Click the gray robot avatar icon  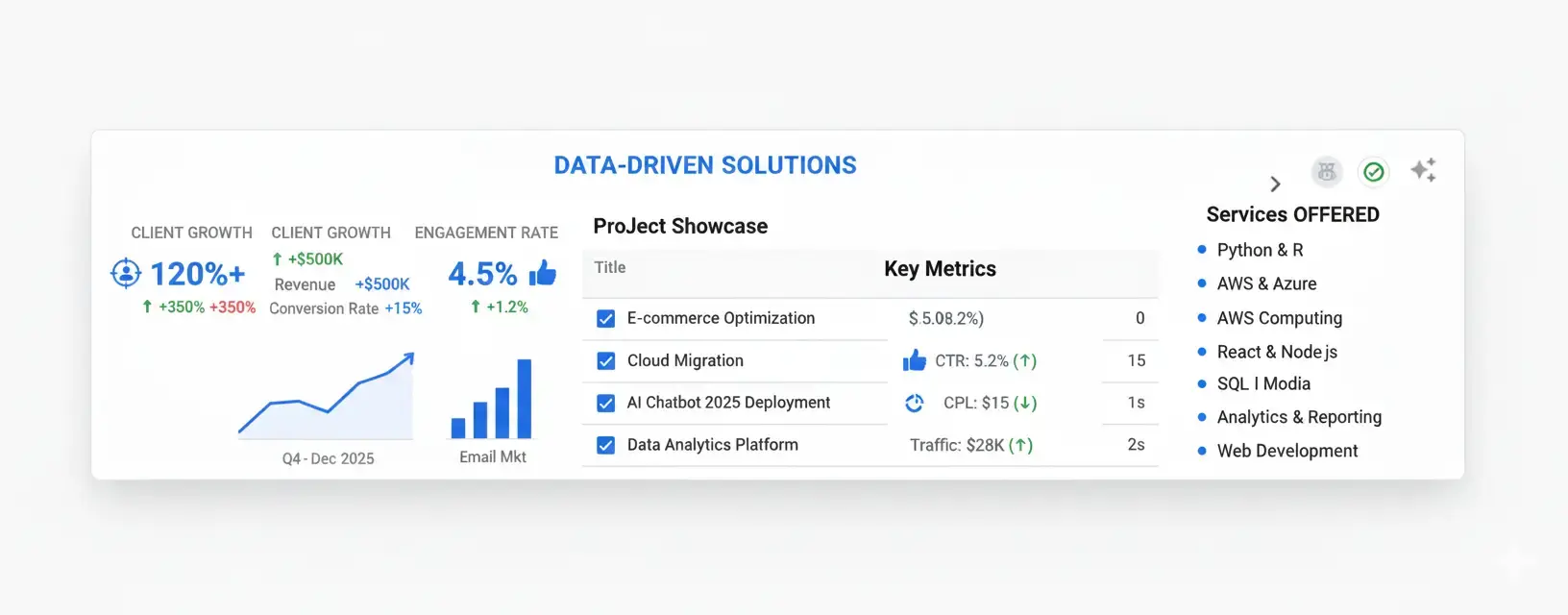(x=1327, y=172)
